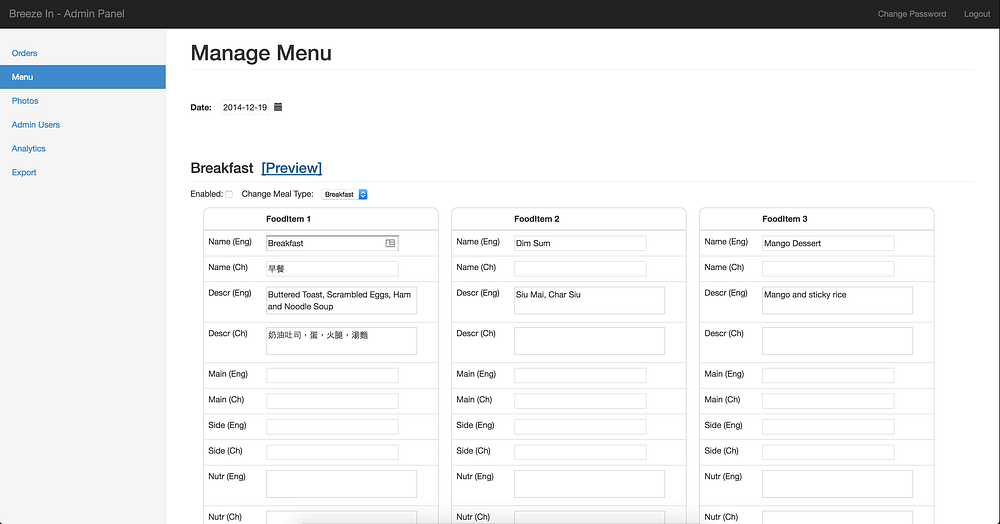The height and width of the screenshot is (524, 1000).
Task: Click the Breakfast section heading
Action: pyautogui.click(x=222, y=168)
